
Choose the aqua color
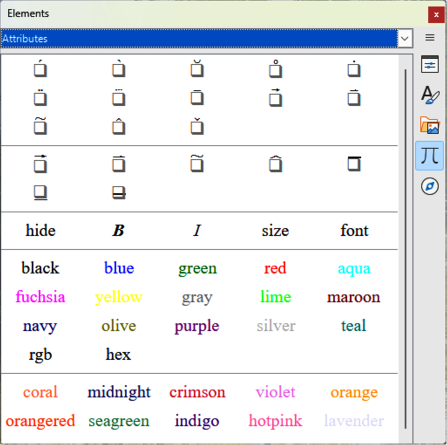click(354, 269)
